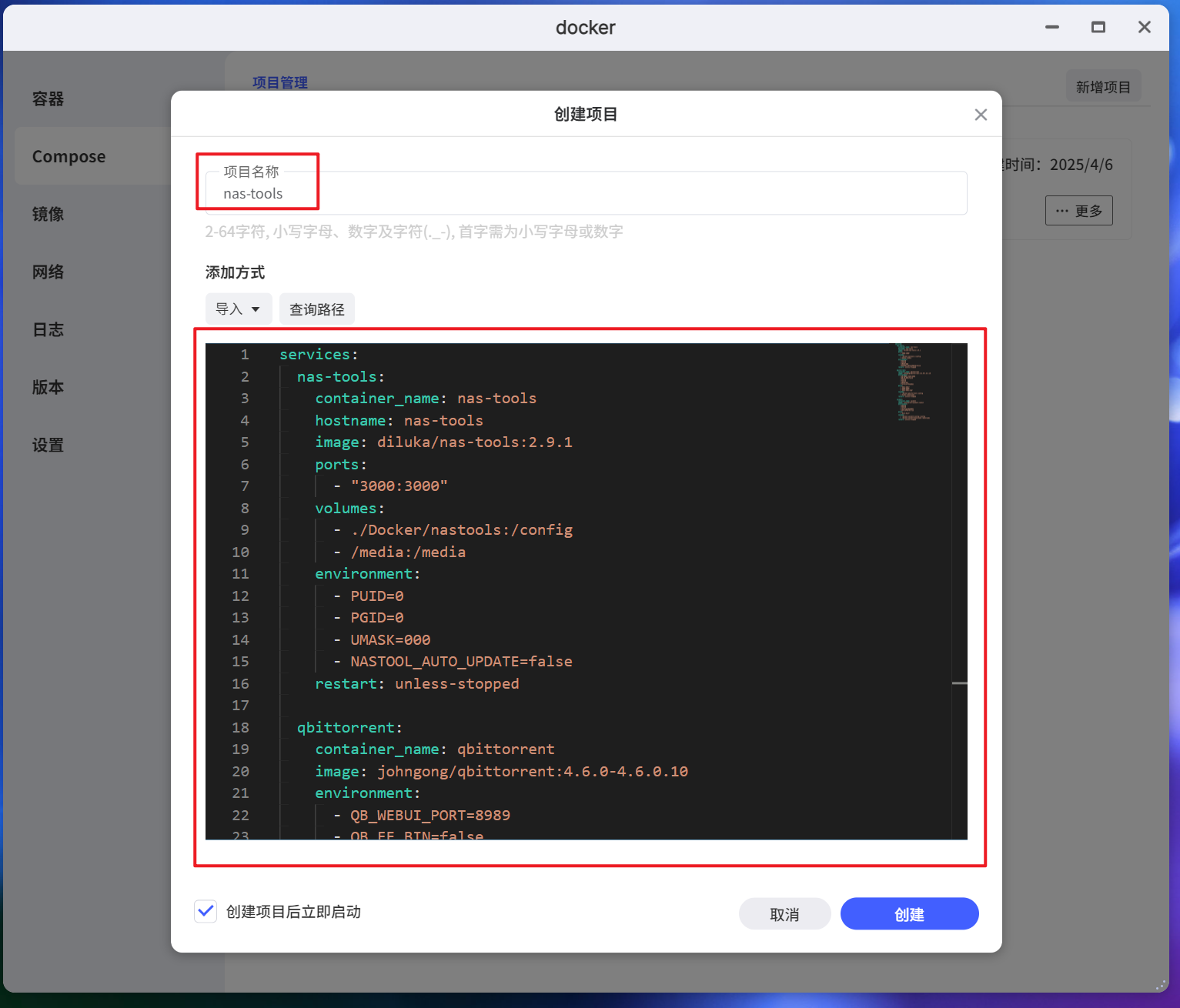Open the 导入 dropdown
Viewport: 1180px width, 1008px height.
pos(239,309)
